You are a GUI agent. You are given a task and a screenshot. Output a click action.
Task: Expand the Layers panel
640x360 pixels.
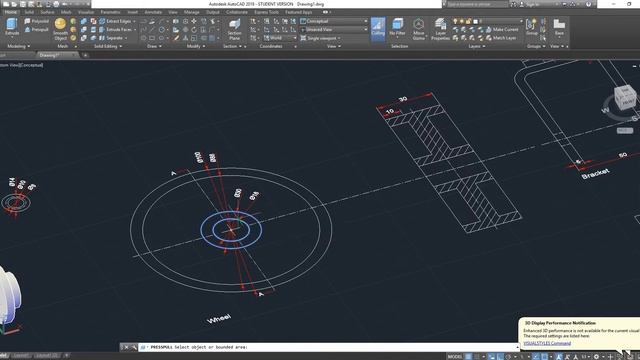click(x=476, y=46)
